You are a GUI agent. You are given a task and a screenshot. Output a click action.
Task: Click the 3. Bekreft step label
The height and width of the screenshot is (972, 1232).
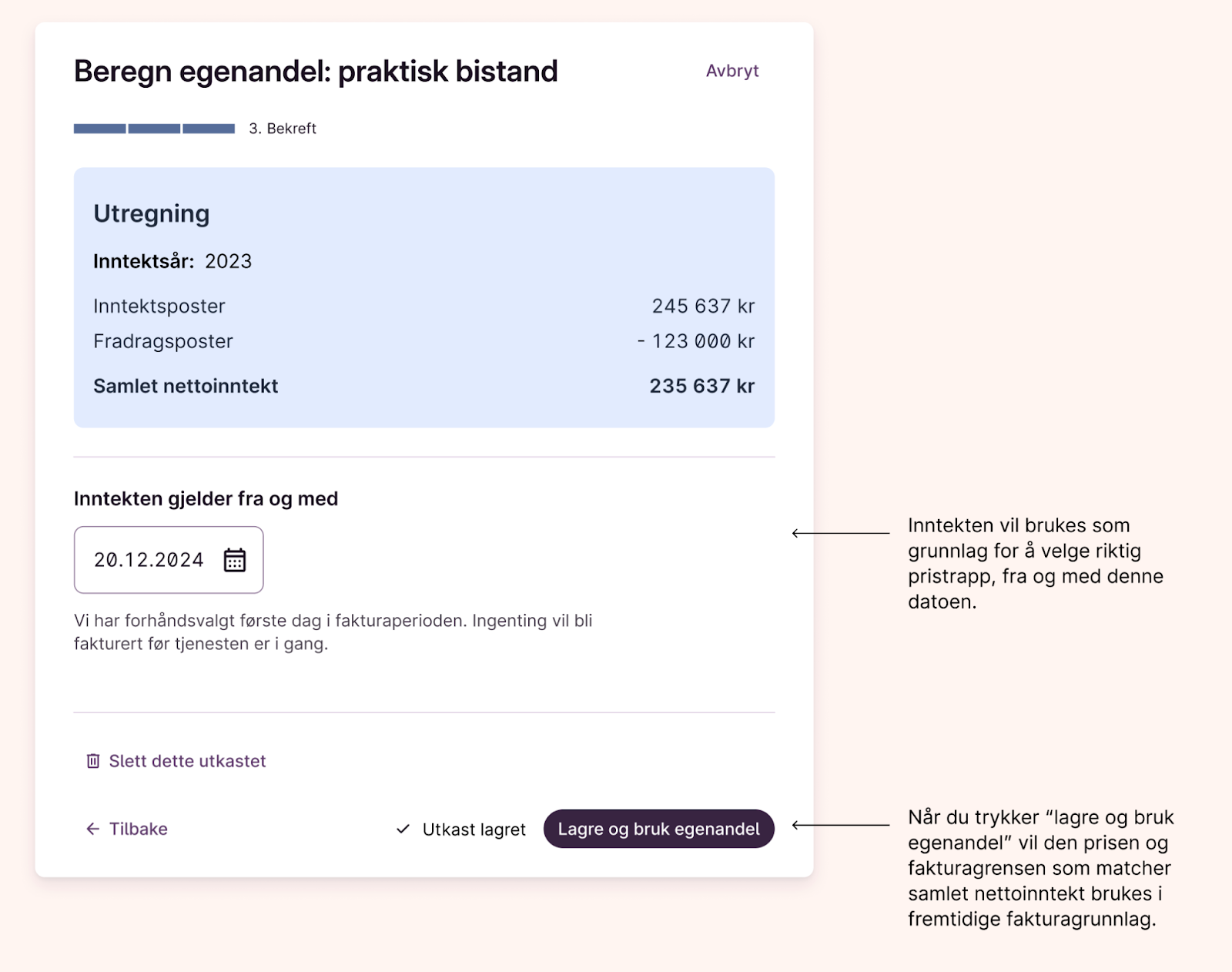(283, 129)
